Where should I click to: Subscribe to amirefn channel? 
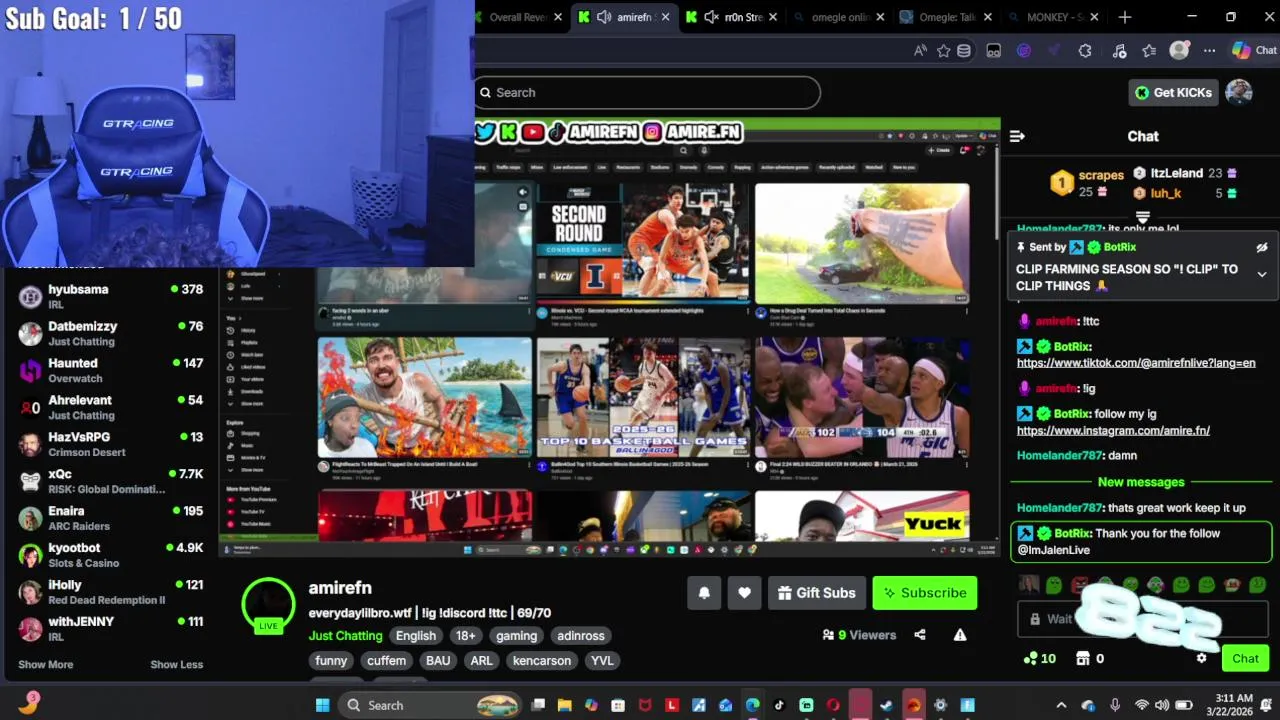(925, 593)
